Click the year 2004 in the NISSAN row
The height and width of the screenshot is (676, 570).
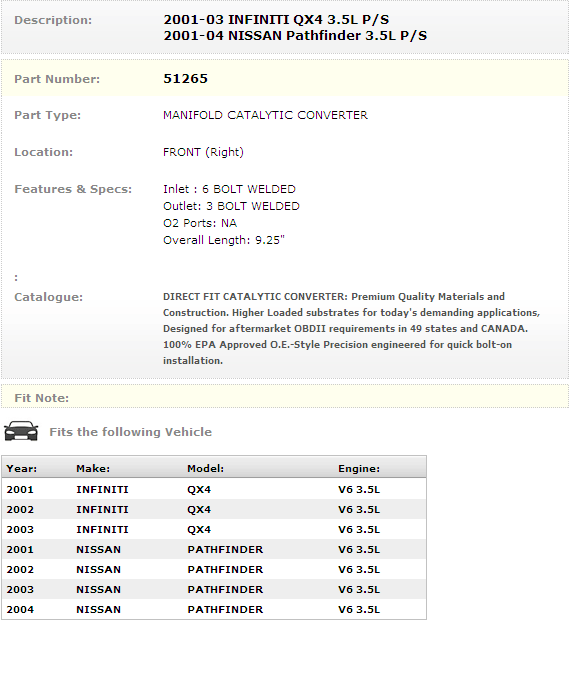[x=20, y=610]
